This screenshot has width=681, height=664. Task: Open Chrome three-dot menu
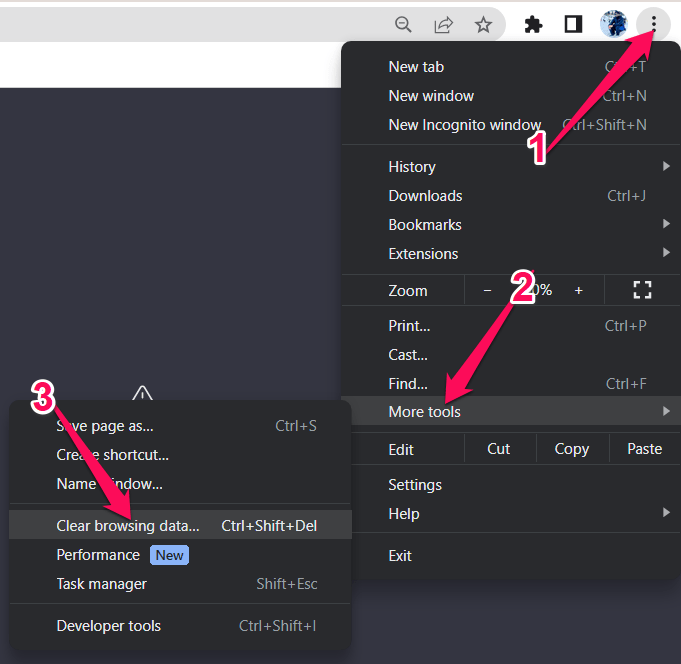pos(653,24)
